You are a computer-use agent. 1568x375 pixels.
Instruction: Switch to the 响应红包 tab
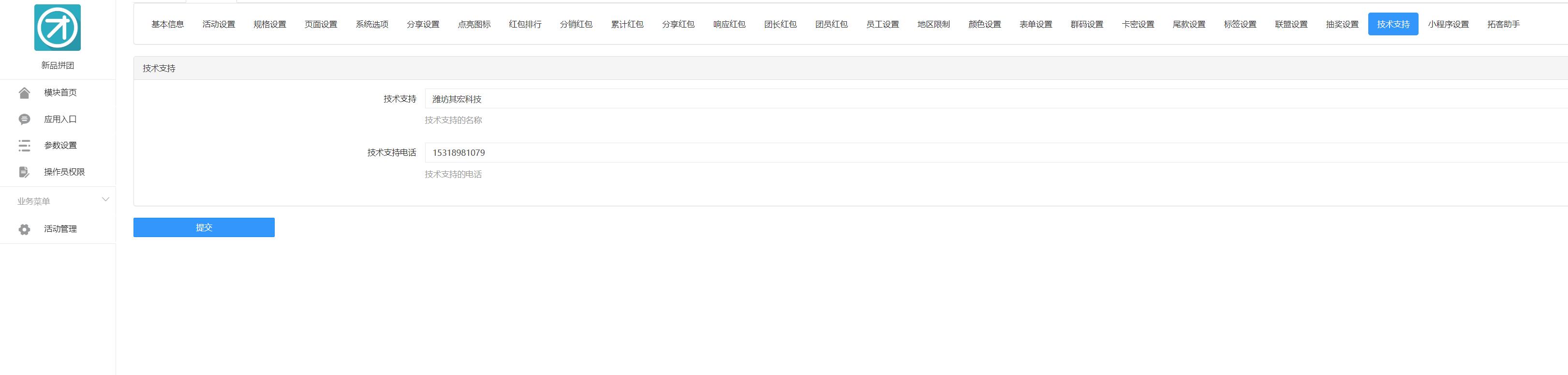tap(730, 24)
